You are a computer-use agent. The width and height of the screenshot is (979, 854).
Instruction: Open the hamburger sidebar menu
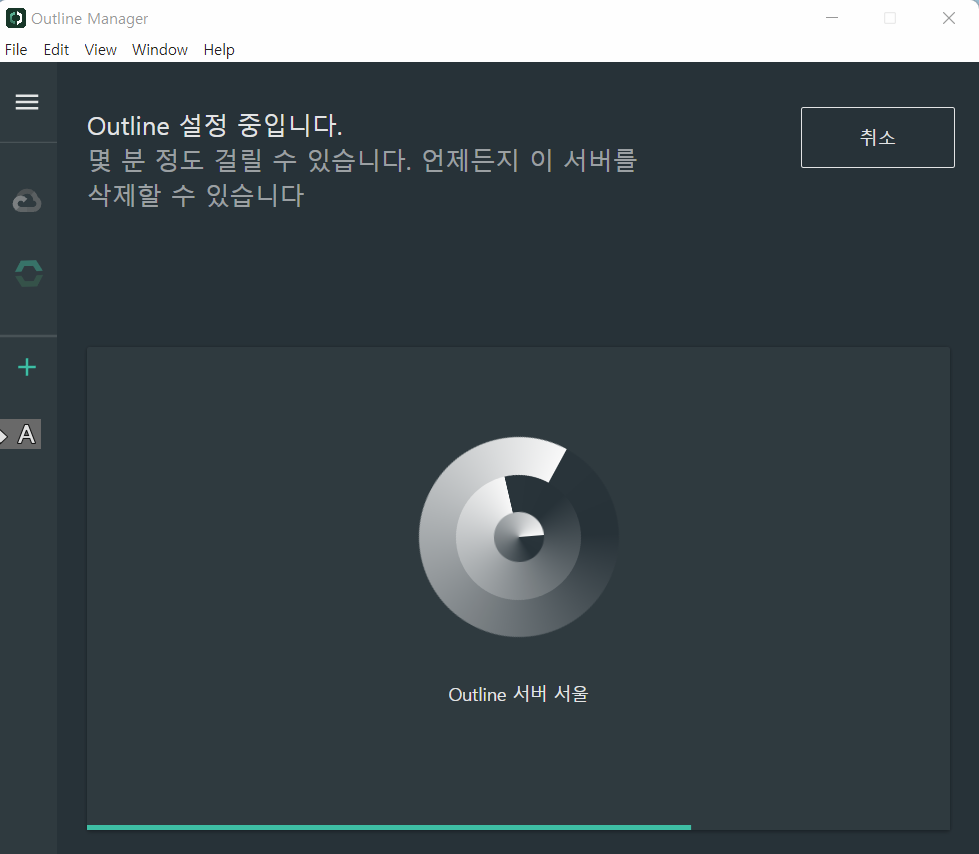coord(27,102)
